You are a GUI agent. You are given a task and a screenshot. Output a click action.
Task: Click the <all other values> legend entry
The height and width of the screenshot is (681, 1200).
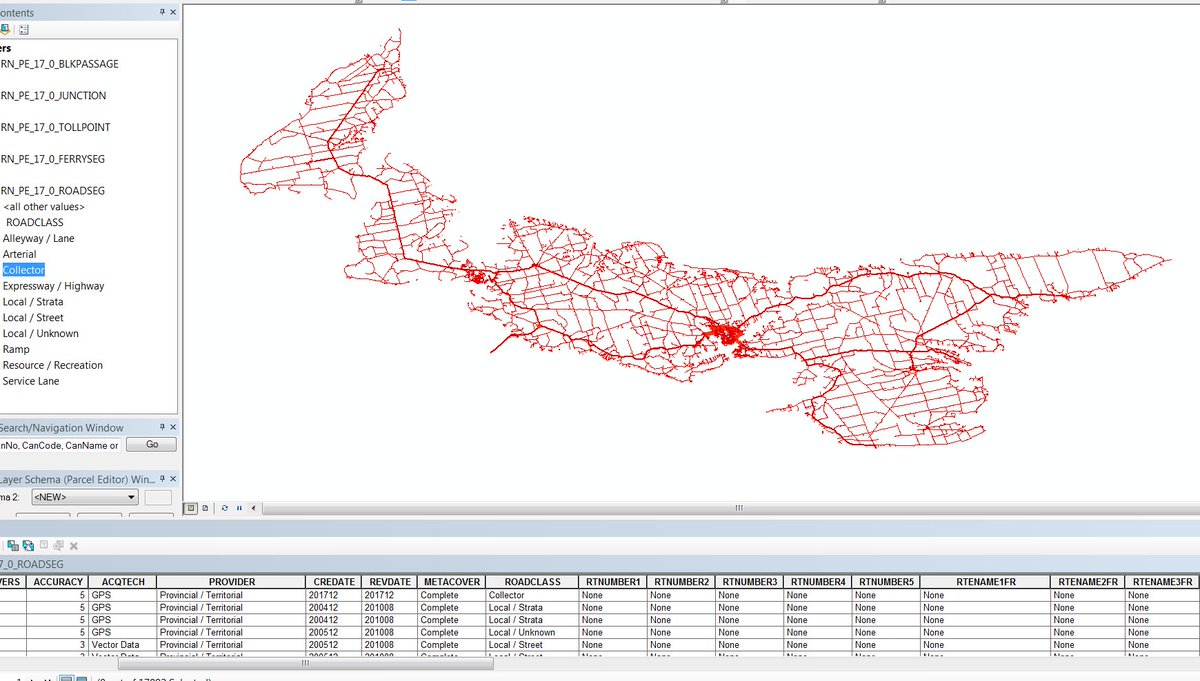[44, 207]
